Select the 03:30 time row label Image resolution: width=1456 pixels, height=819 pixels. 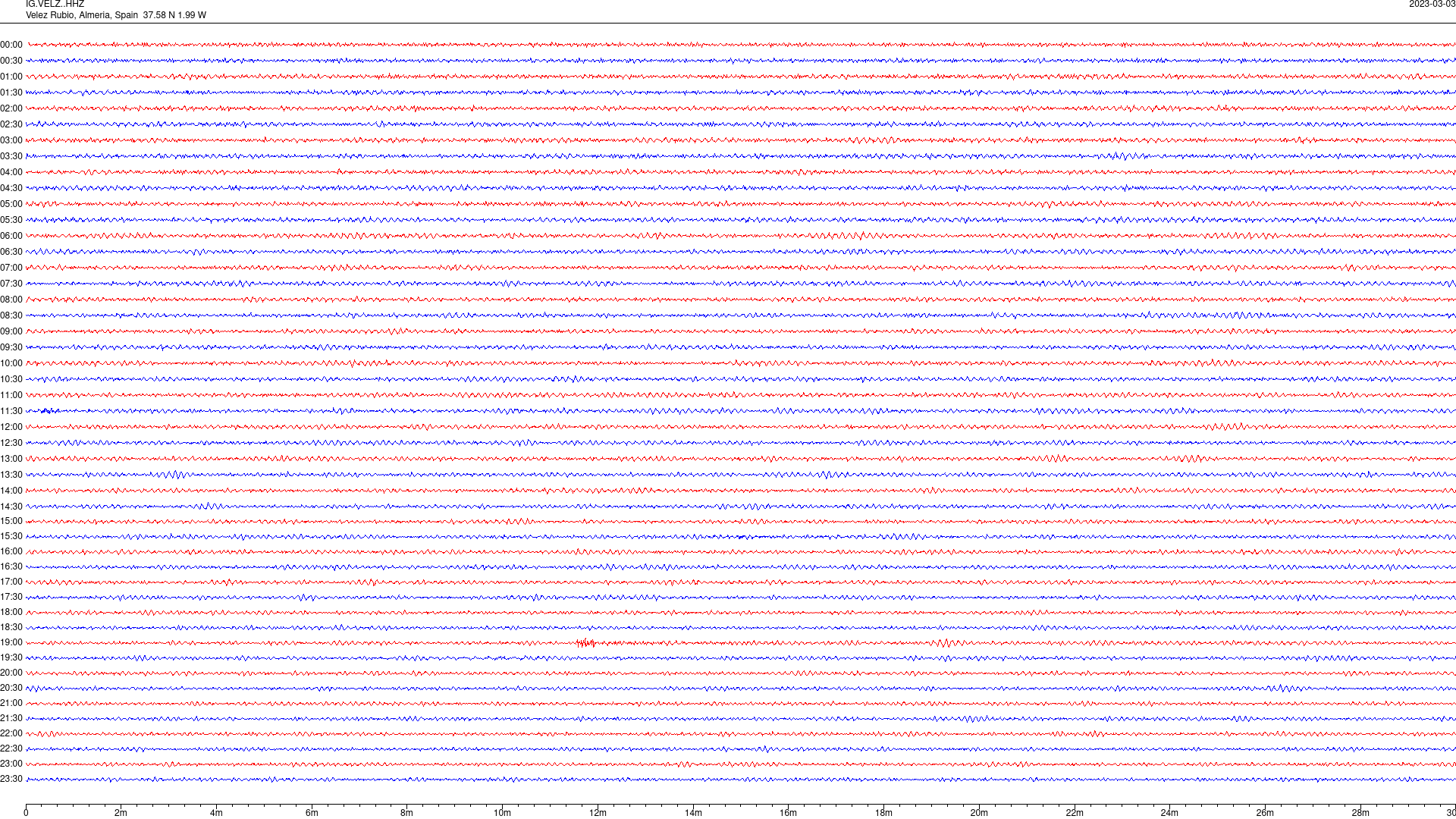[11, 156]
